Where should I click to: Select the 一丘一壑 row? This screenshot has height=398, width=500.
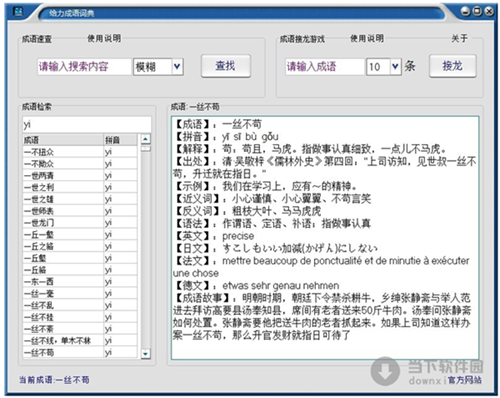80,235
